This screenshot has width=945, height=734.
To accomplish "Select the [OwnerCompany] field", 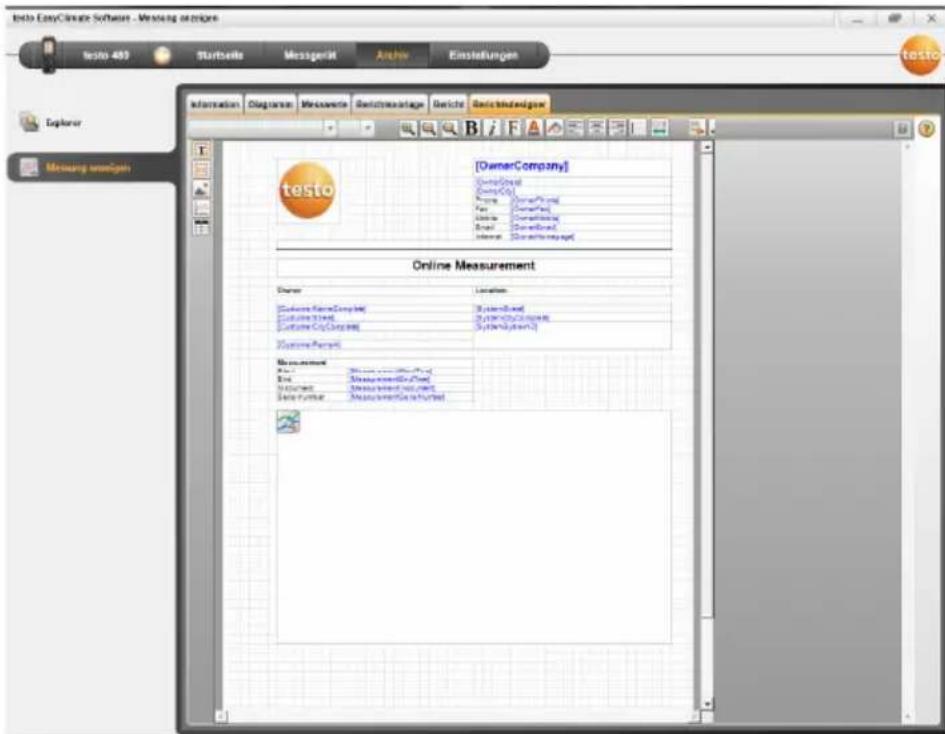I will [522, 166].
